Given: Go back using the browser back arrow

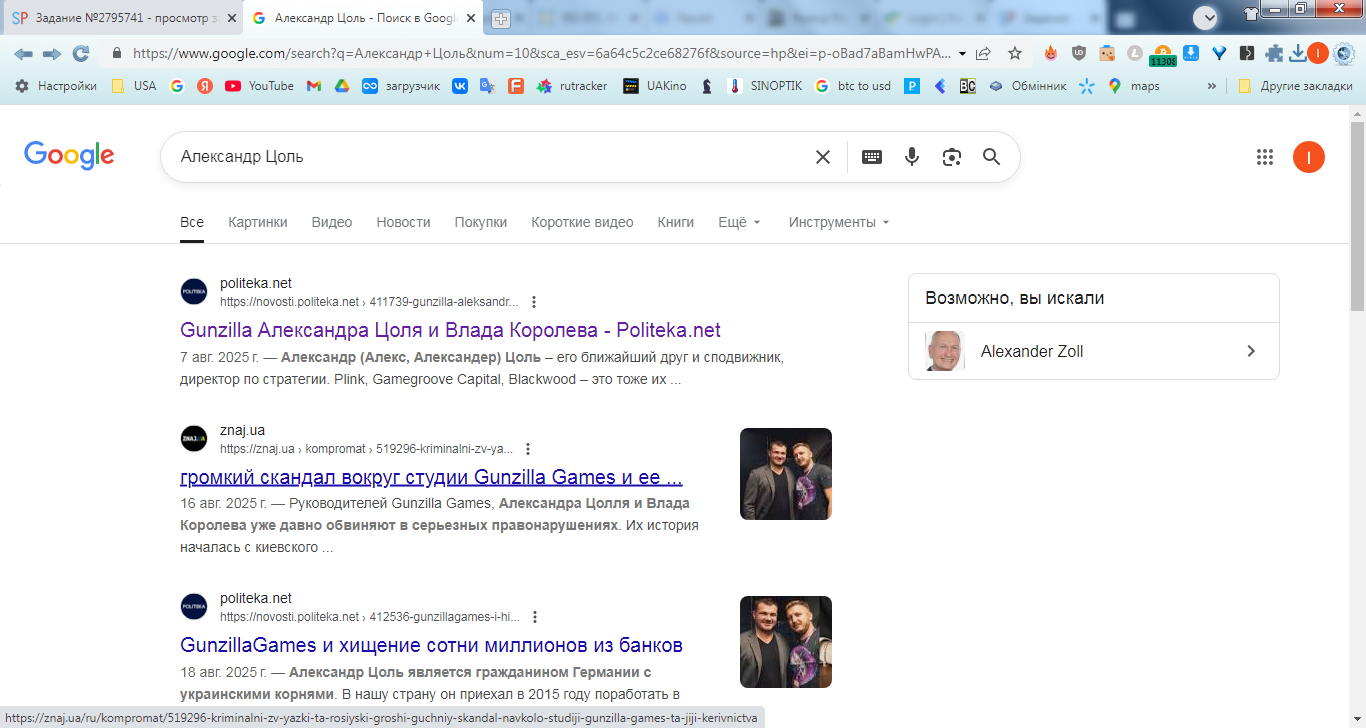Looking at the screenshot, I should click(x=23, y=54).
